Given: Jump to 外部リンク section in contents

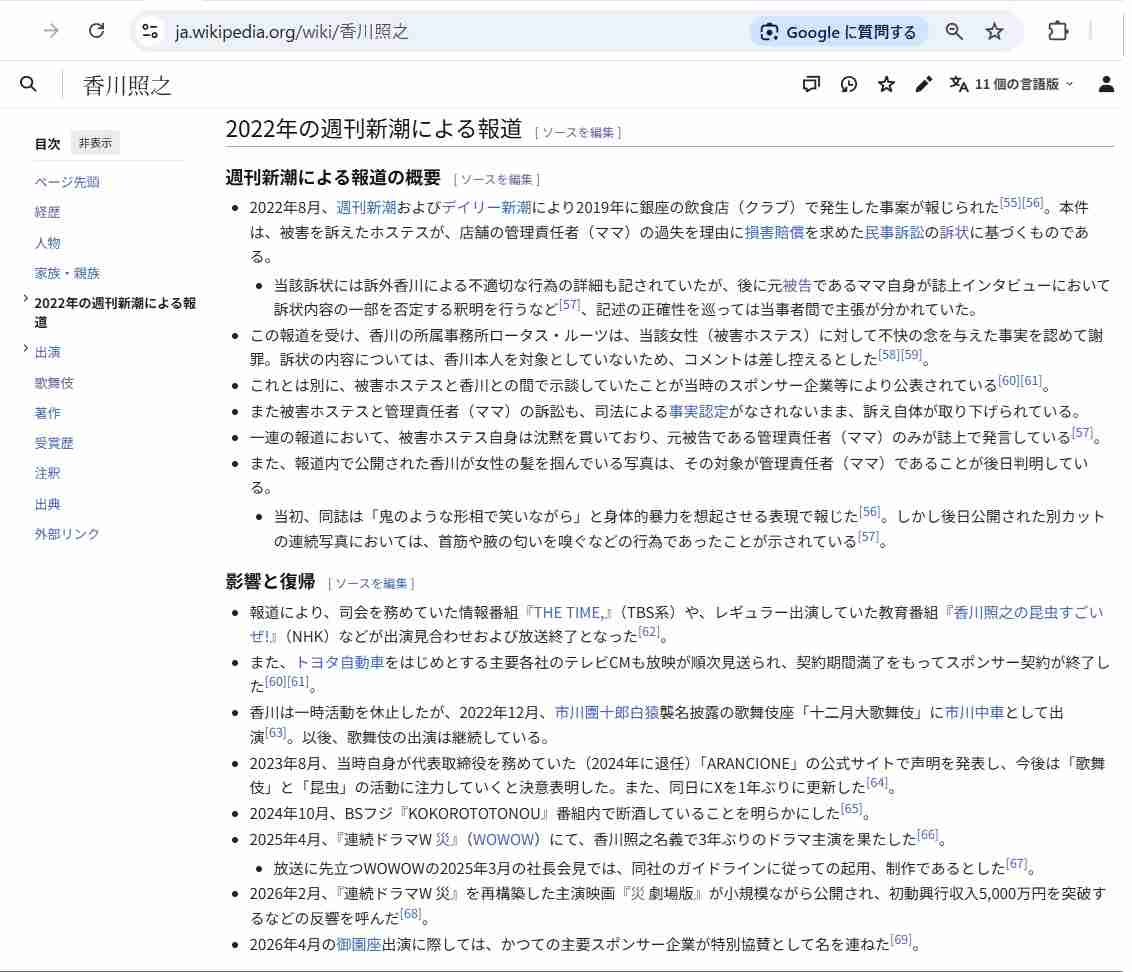Looking at the screenshot, I should [67, 534].
